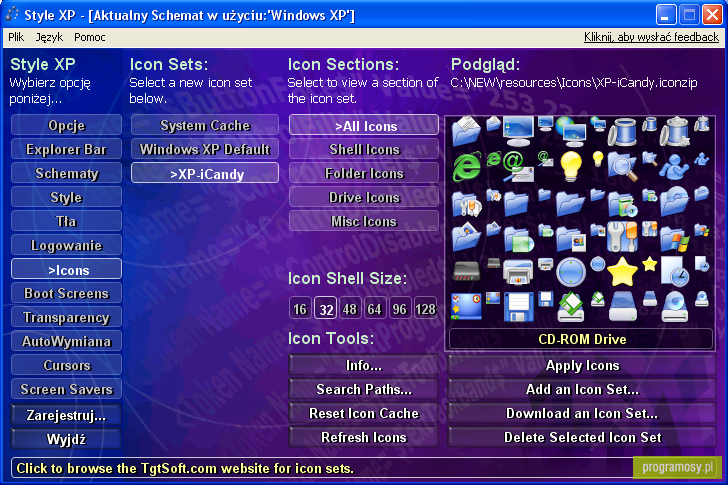
Task: Select the large blue desktop icon
Action: coord(466,306)
